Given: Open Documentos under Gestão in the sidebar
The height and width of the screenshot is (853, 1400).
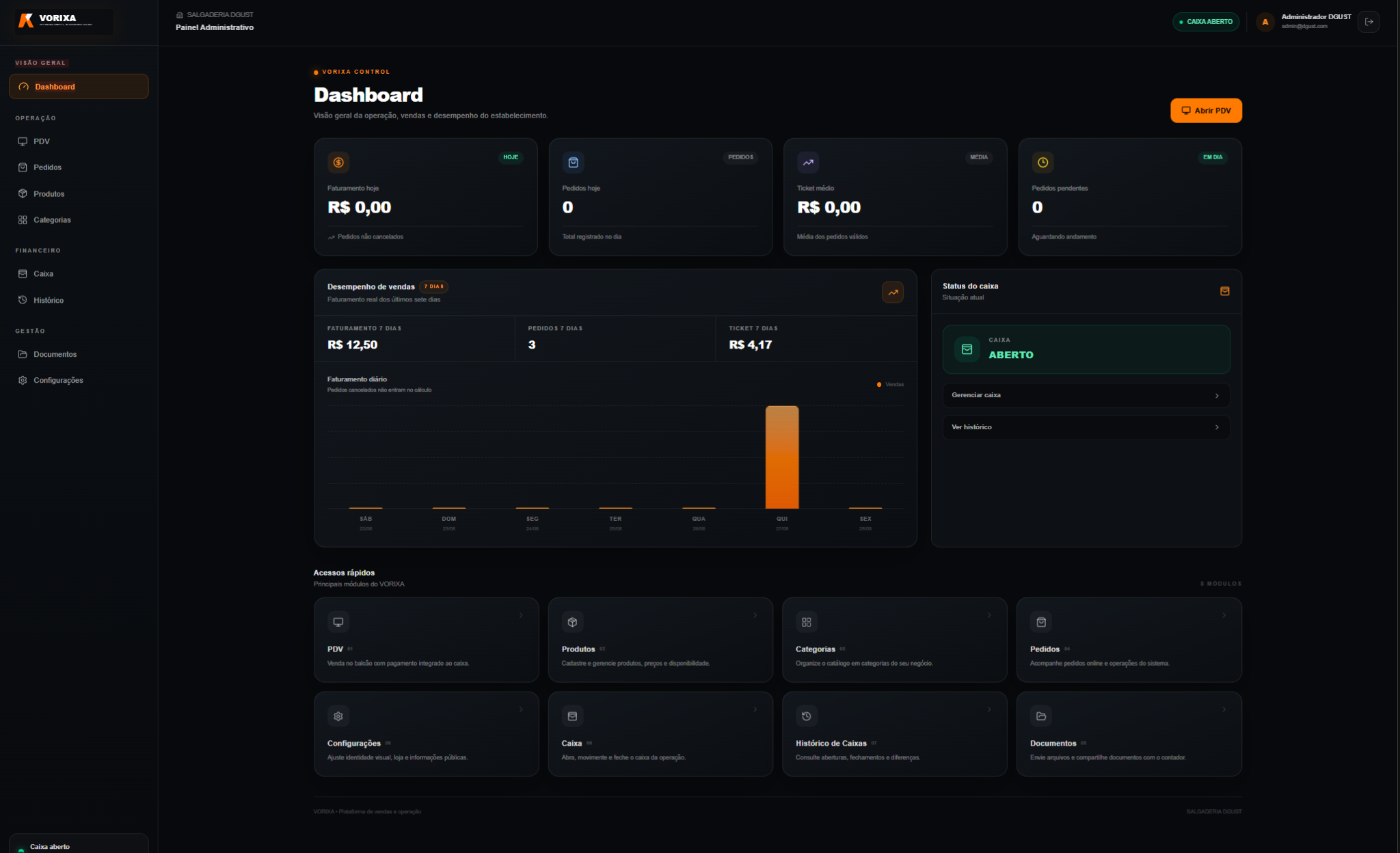Looking at the screenshot, I should click(79, 355).
